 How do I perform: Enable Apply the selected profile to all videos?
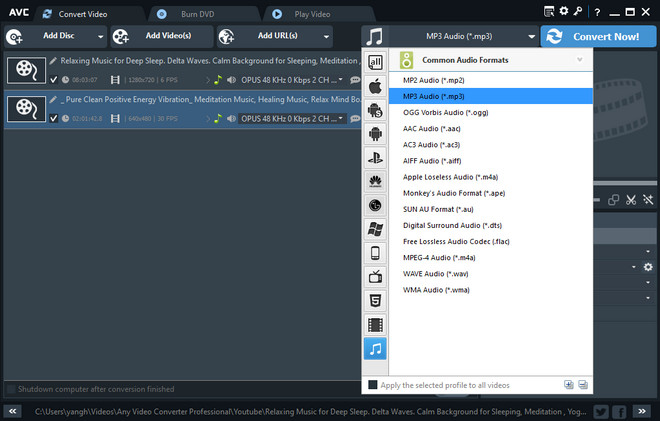click(x=373, y=385)
